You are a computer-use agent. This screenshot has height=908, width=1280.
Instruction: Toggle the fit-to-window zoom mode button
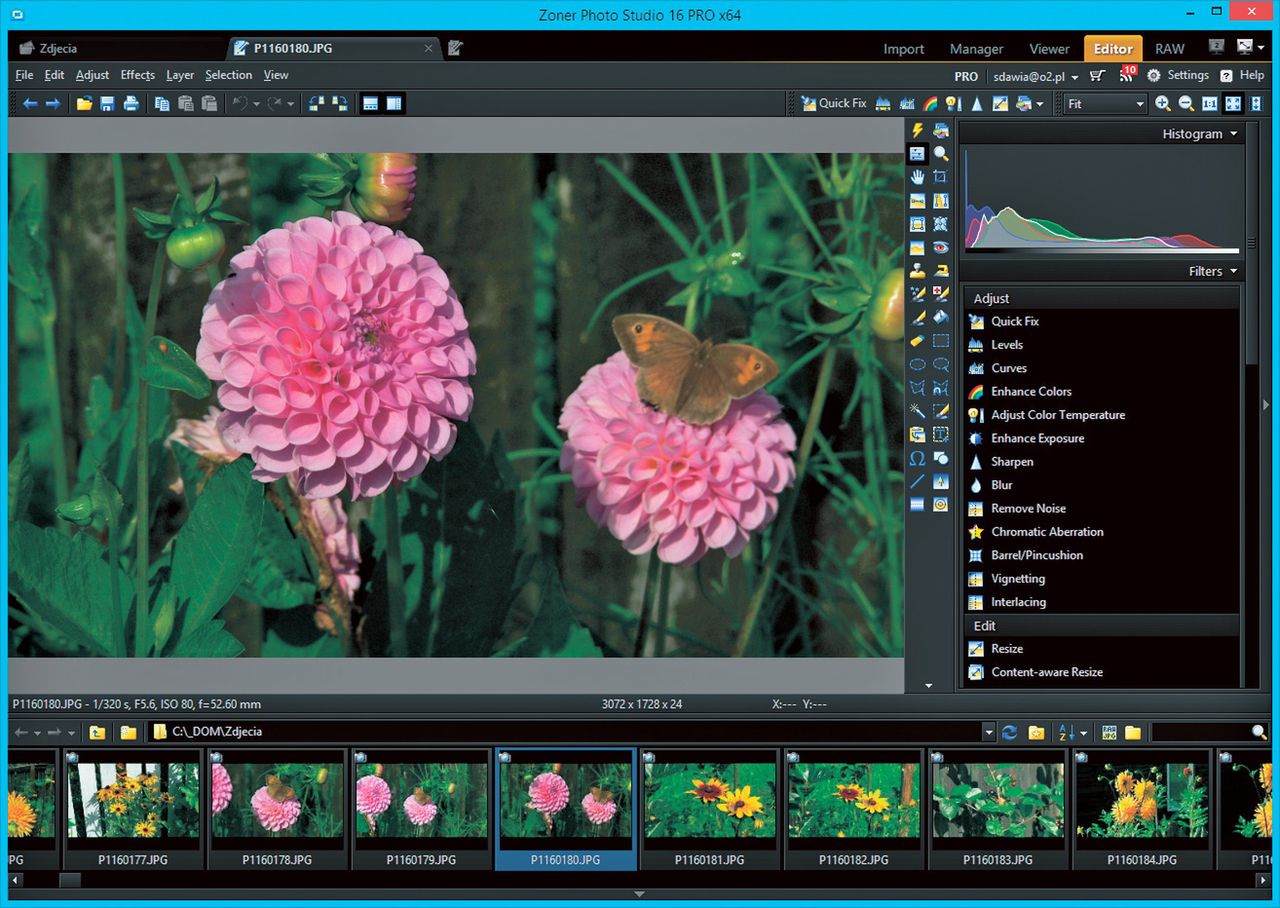1233,103
